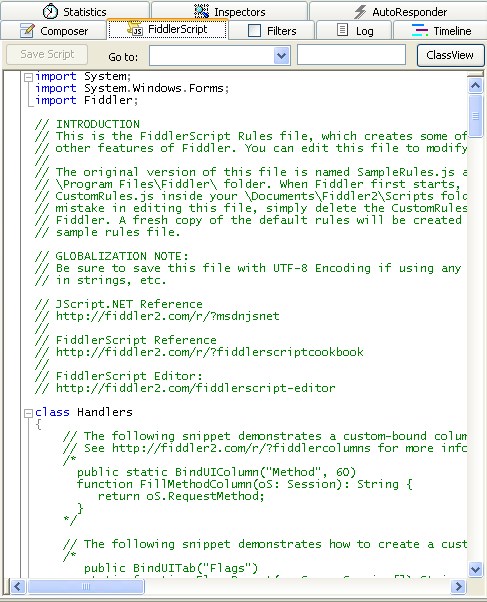The image size is (487, 602).
Task: Click the "function FillMethodColumn" line
Action: point(245,484)
